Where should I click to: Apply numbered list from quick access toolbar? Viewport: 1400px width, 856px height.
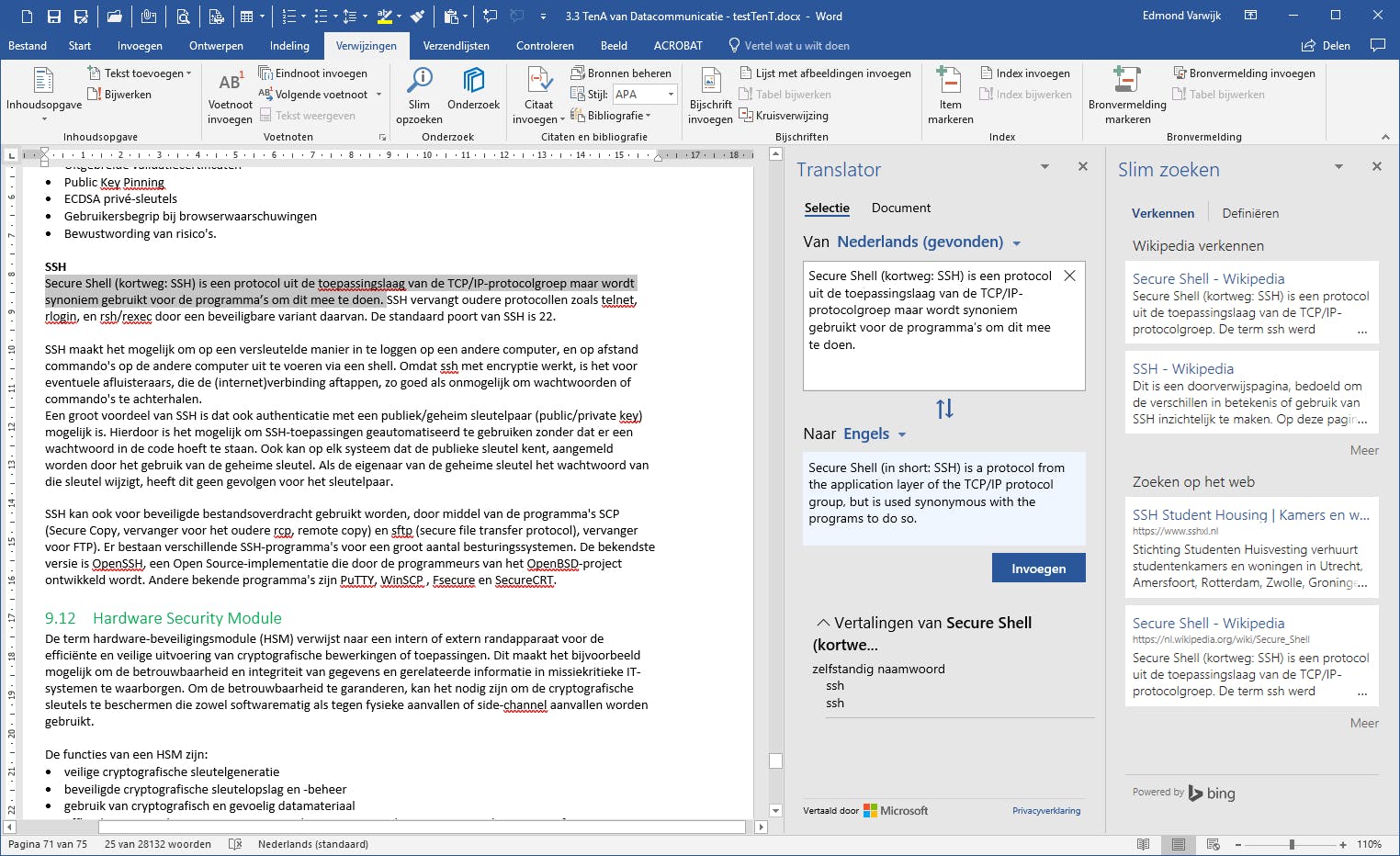pos(288,17)
